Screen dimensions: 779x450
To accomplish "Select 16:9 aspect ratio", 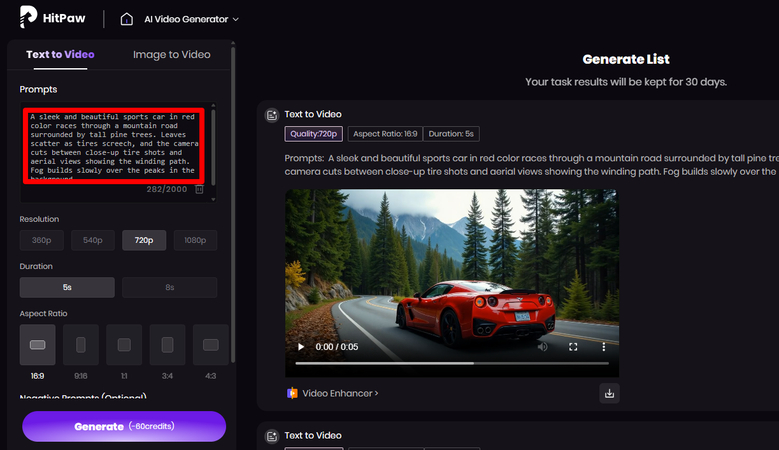I will coord(38,345).
